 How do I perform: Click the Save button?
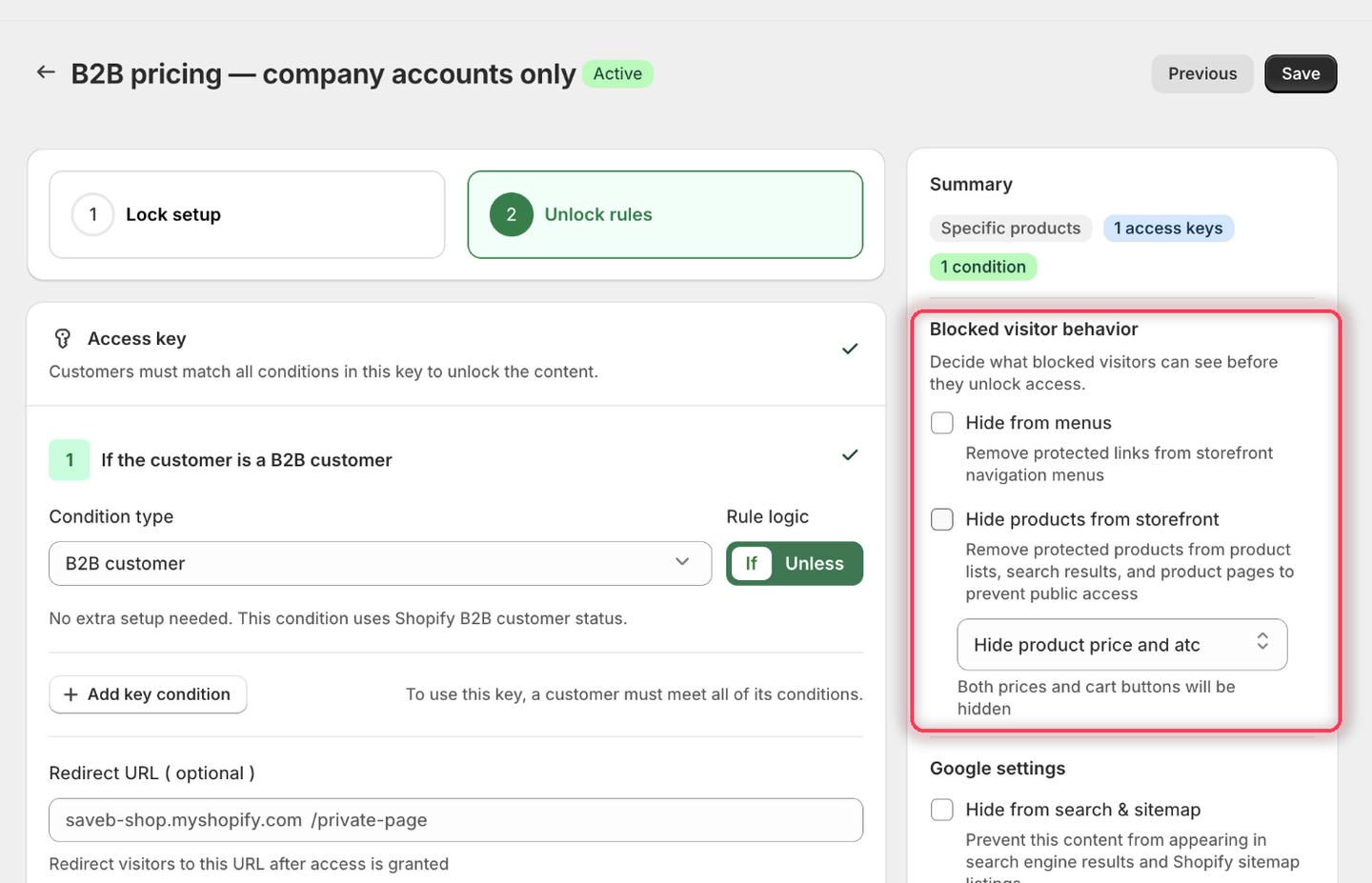tap(1301, 73)
